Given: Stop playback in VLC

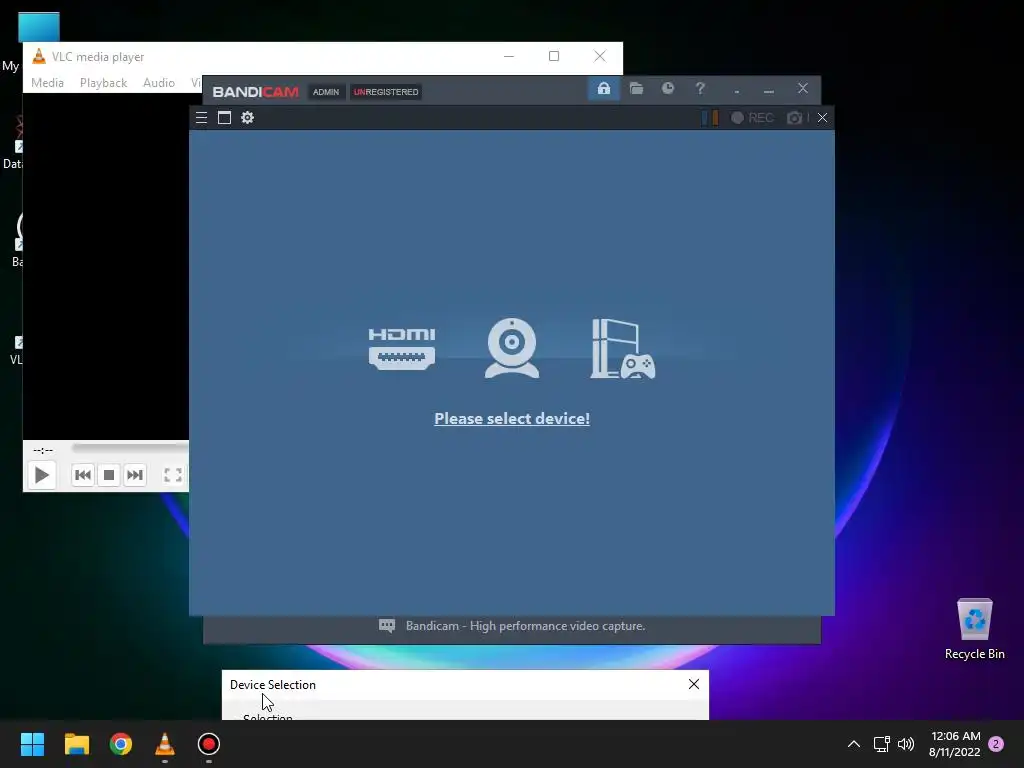Looking at the screenshot, I should [109, 475].
